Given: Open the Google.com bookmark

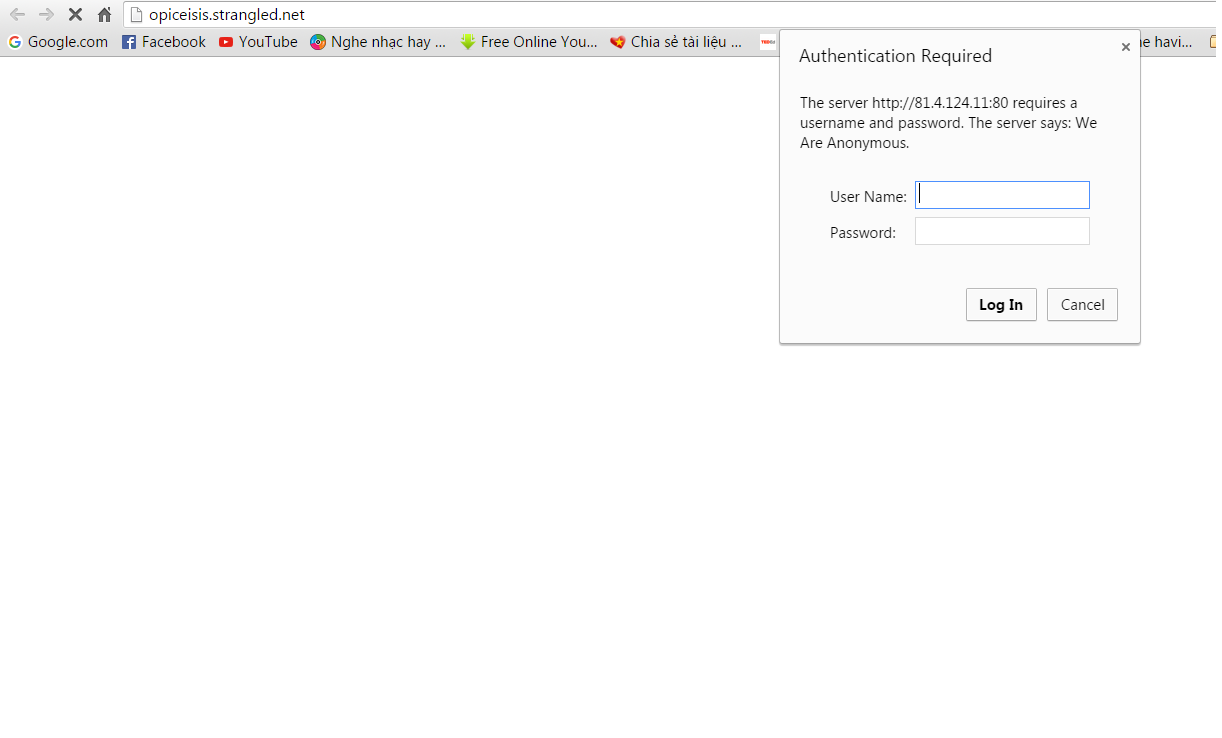Looking at the screenshot, I should coord(58,42).
